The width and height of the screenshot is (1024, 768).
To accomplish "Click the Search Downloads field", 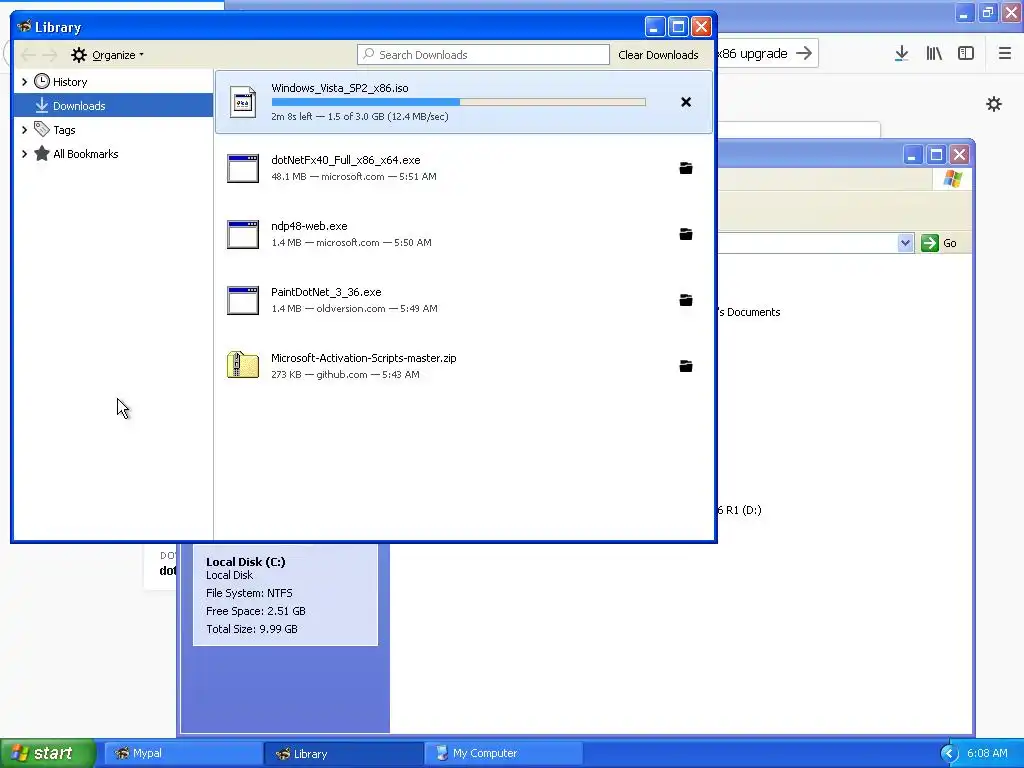I will [x=483, y=55].
